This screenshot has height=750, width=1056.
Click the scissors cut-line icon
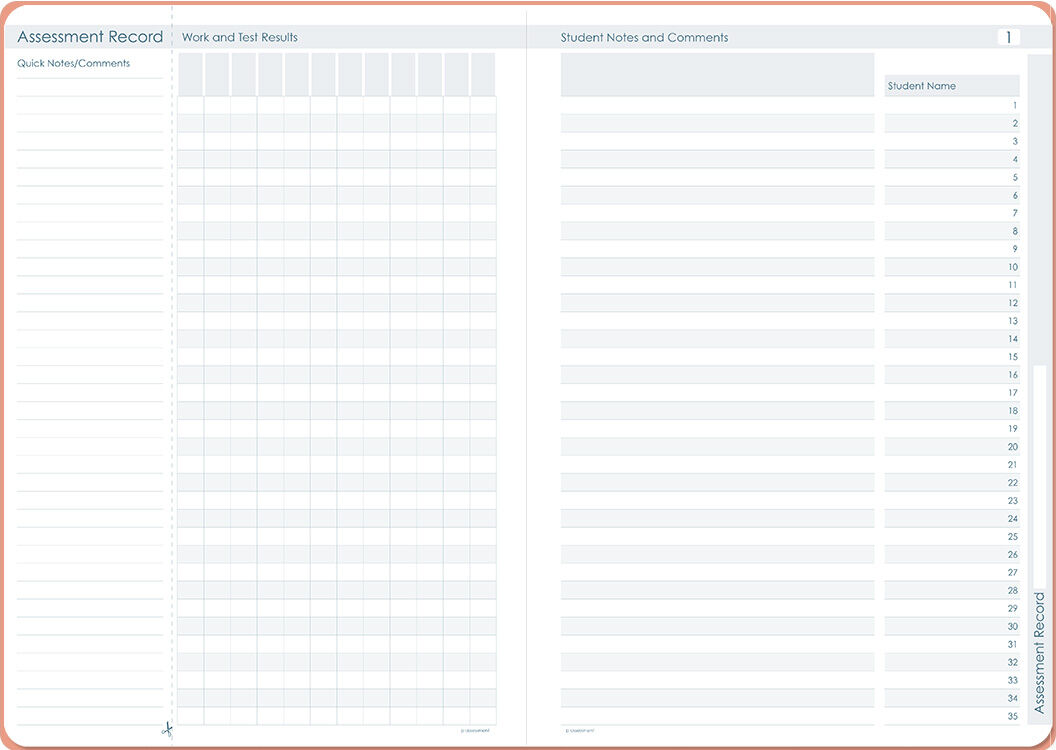pos(167,729)
